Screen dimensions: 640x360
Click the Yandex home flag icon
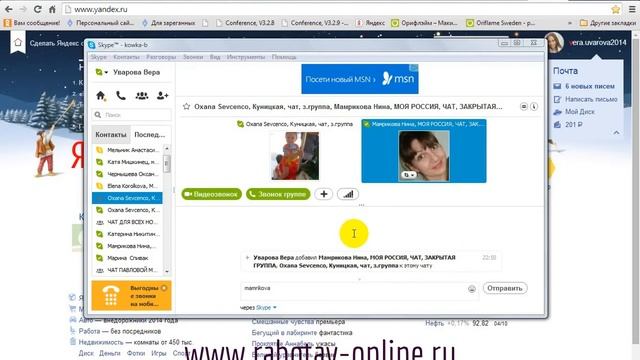click(x=18, y=42)
